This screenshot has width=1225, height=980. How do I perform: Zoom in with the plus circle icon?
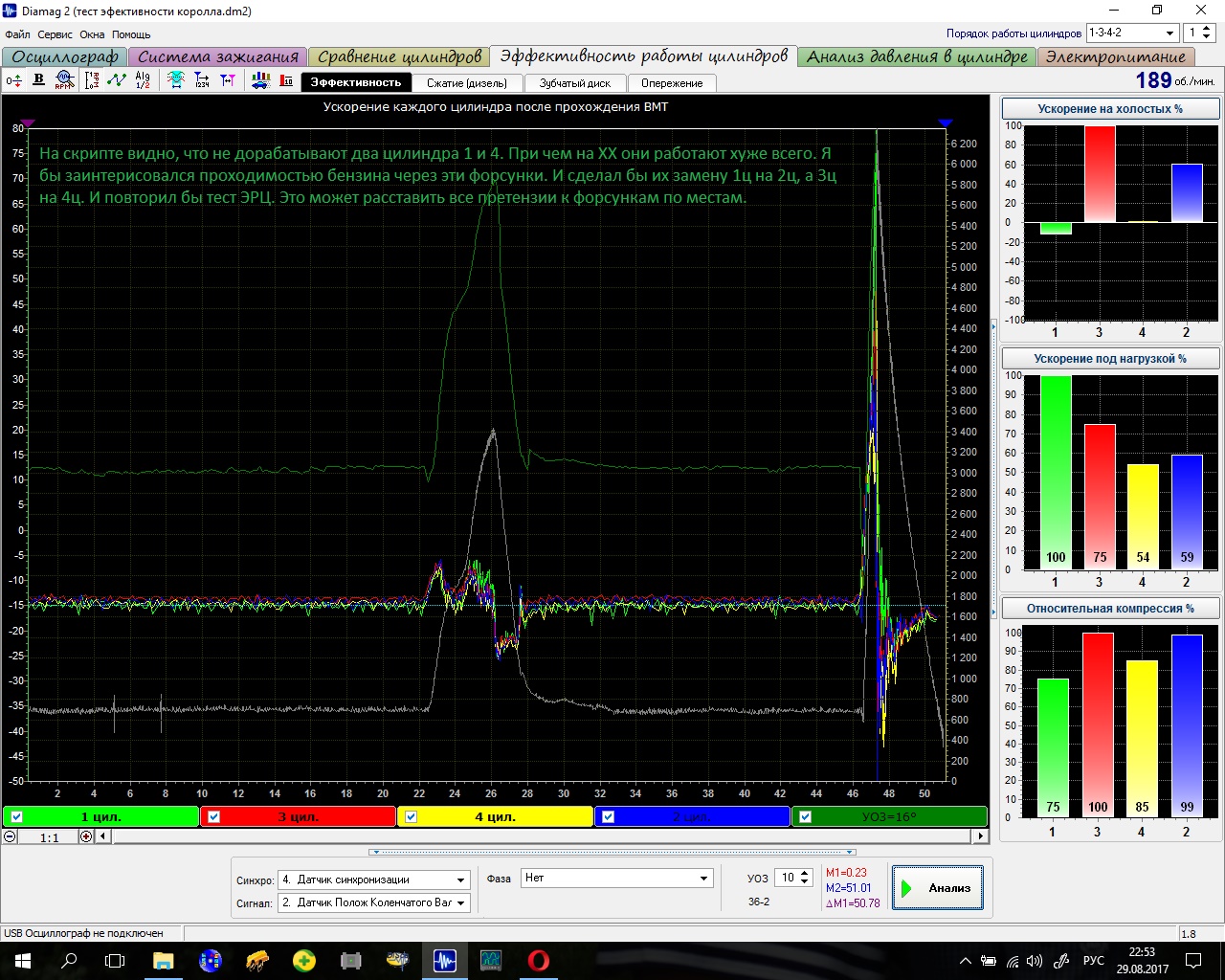[86, 836]
